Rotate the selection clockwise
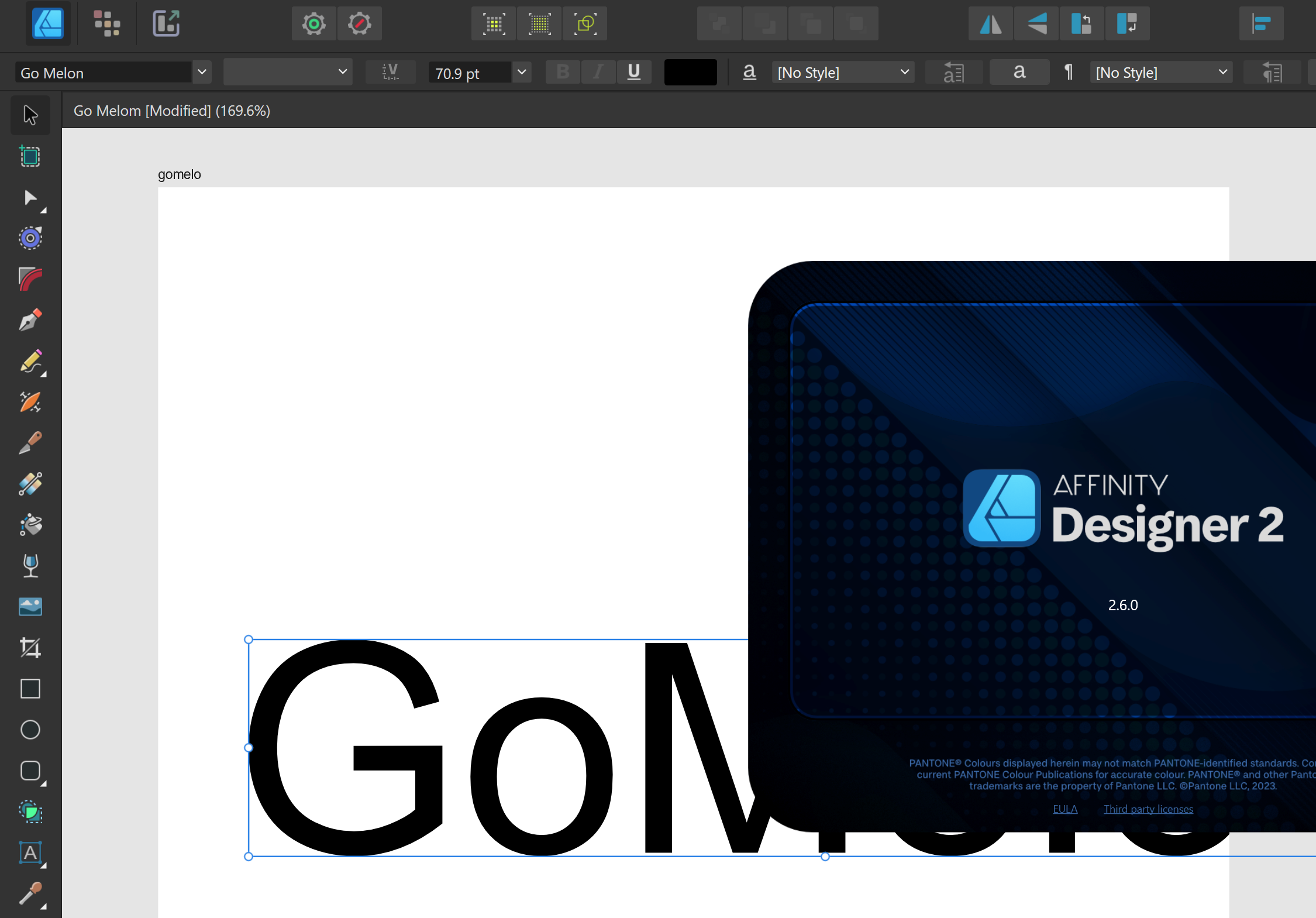 click(x=1128, y=24)
